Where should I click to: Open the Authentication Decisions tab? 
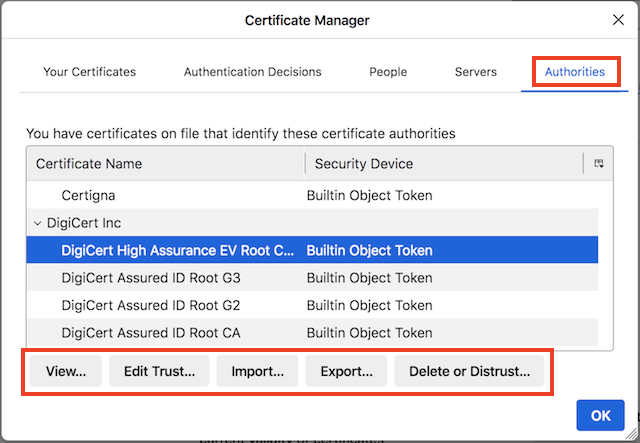pos(253,72)
